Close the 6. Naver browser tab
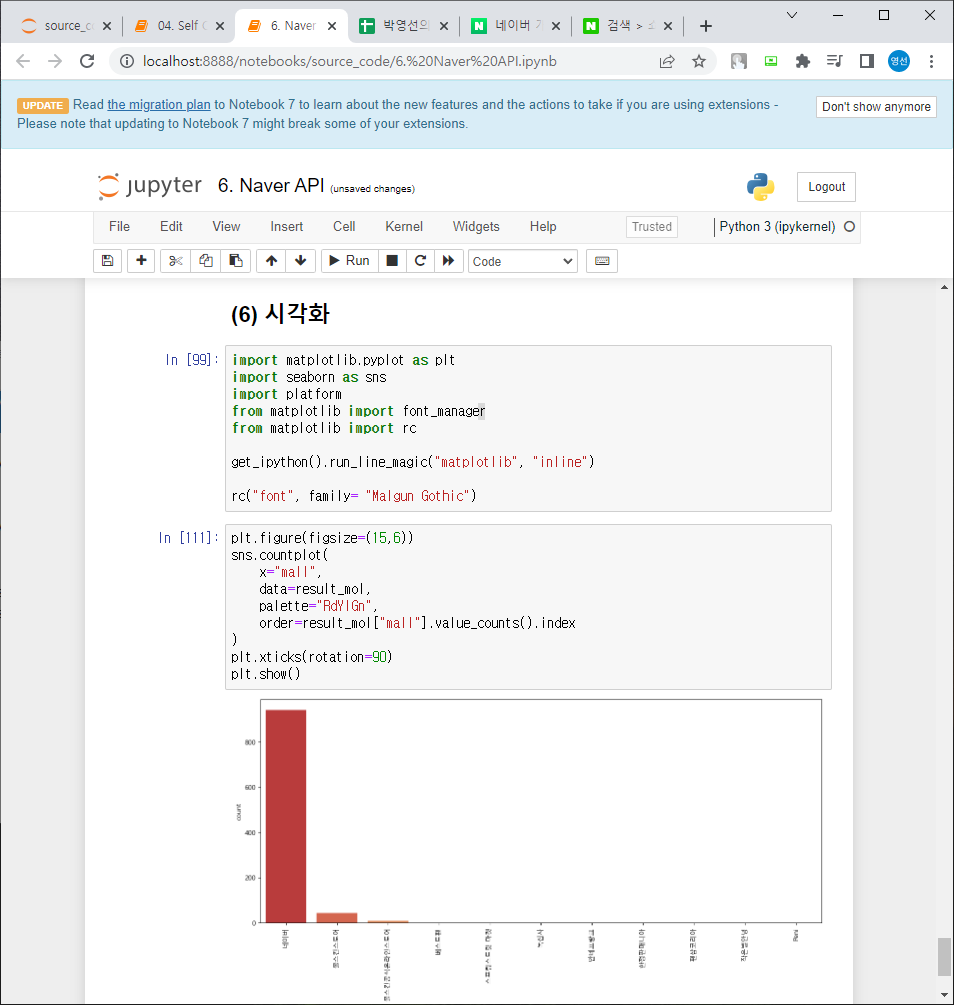This screenshot has height=1005, width=954. (x=332, y=26)
